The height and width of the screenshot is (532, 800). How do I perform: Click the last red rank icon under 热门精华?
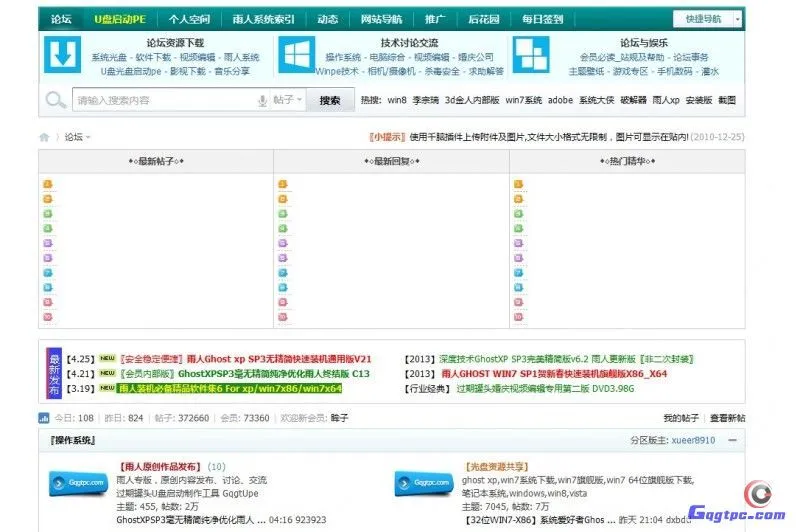[x=518, y=317]
